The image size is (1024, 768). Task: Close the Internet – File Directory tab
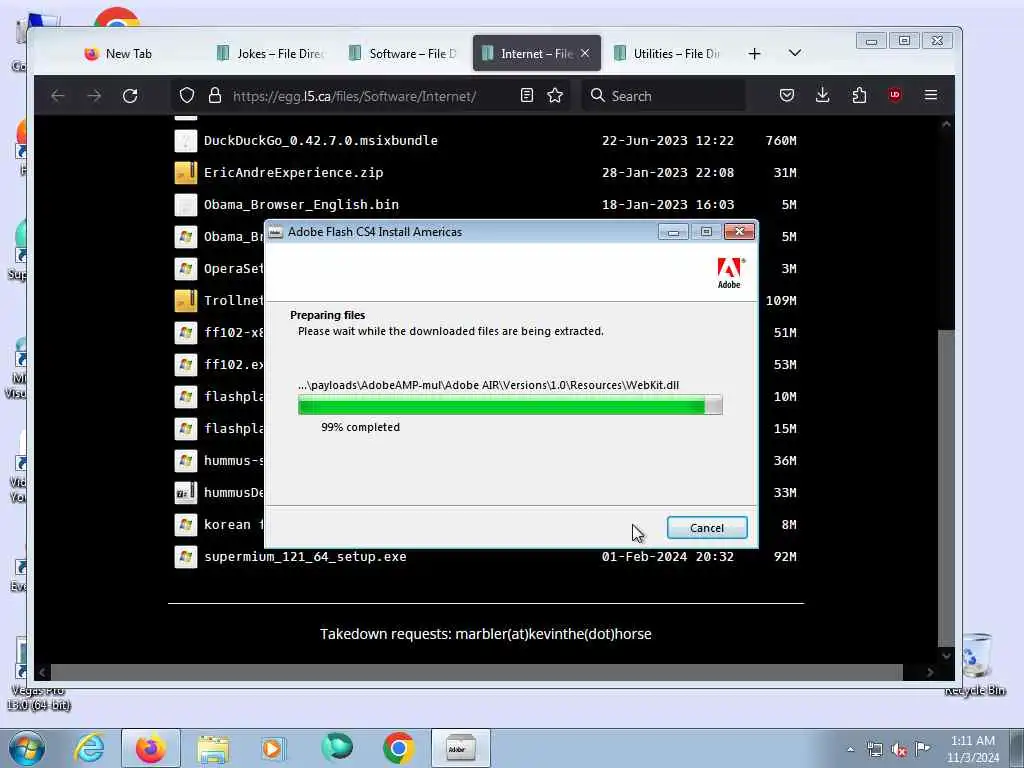click(585, 54)
